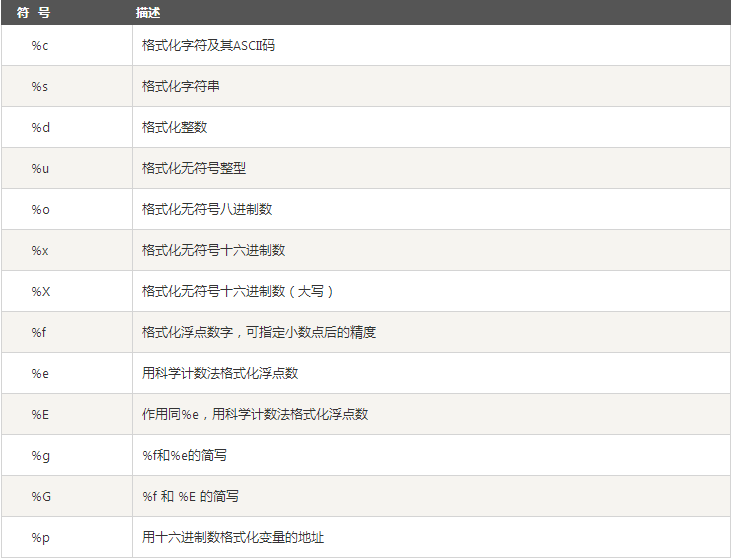731x558 pixels.
Task: Click description 格式化无符号八进制数
Action: click(207, 209)
